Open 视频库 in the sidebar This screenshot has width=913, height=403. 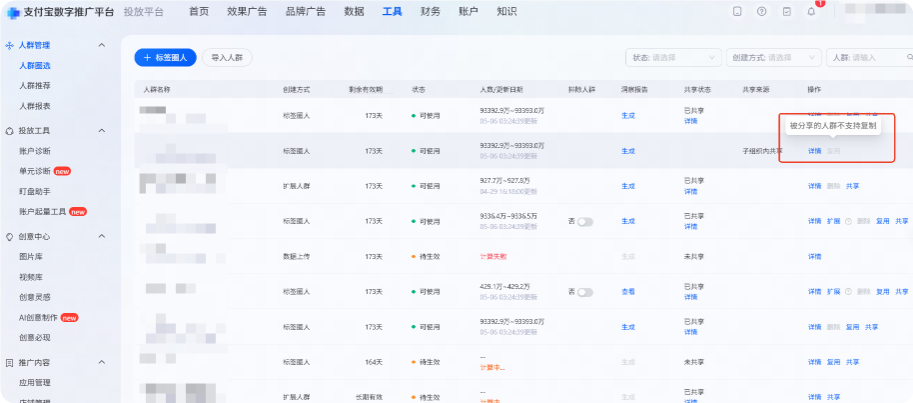tap(31, 277)
